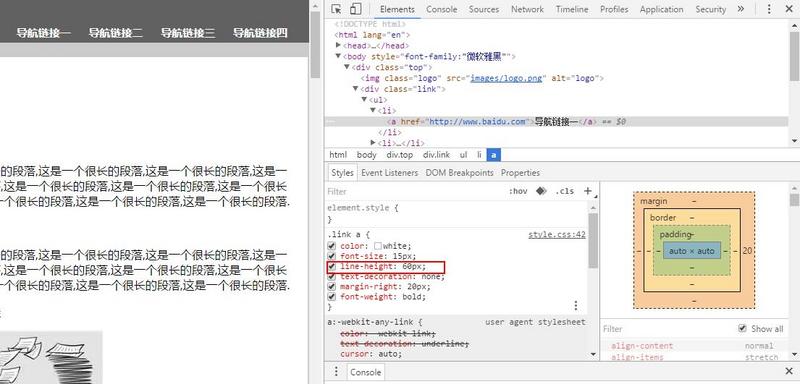Click the box model auto × auto content
Viewport: 800px width, 384px height.
pos(692,251)
